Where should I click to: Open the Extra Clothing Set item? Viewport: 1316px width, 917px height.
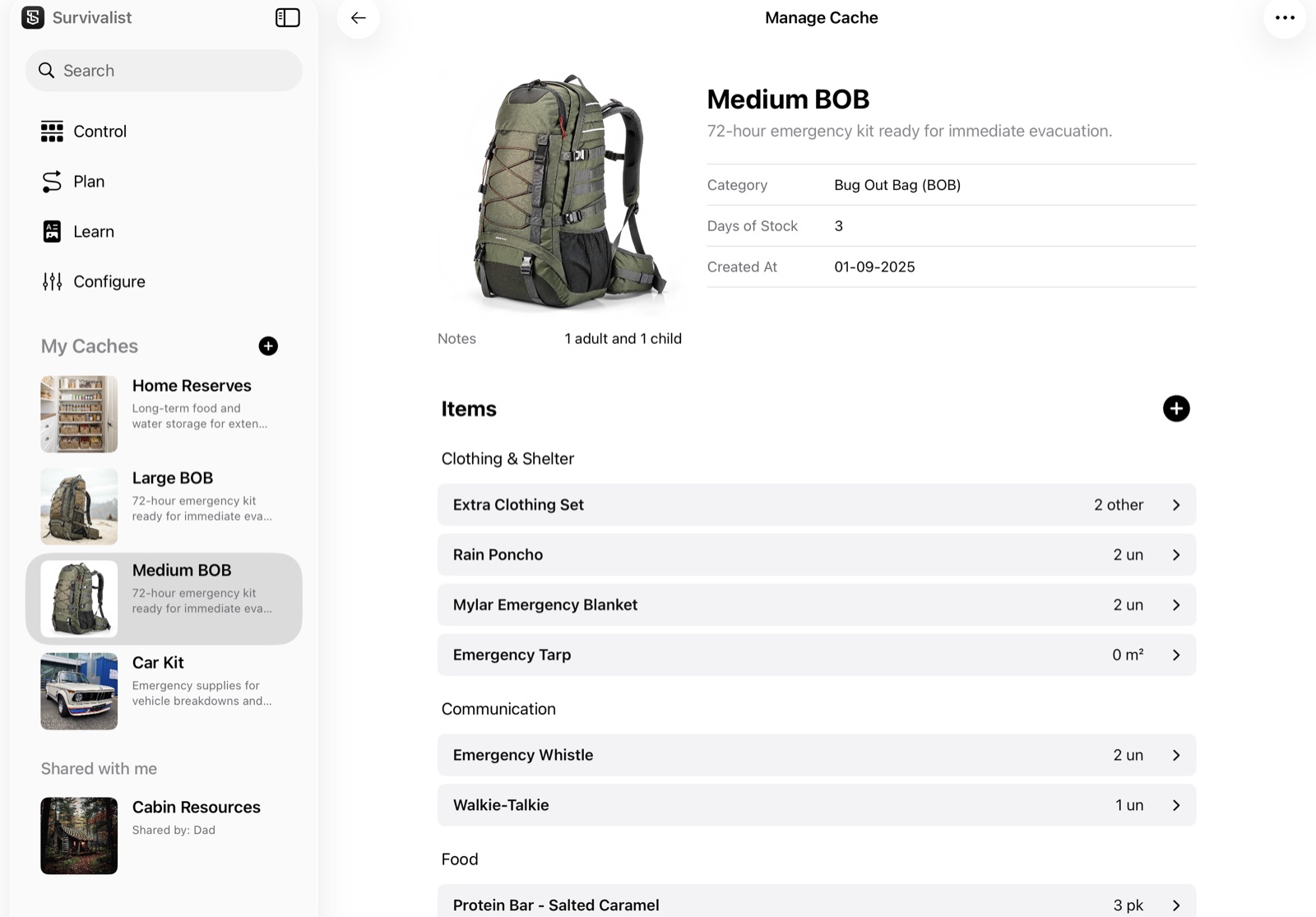pos(817,505)
